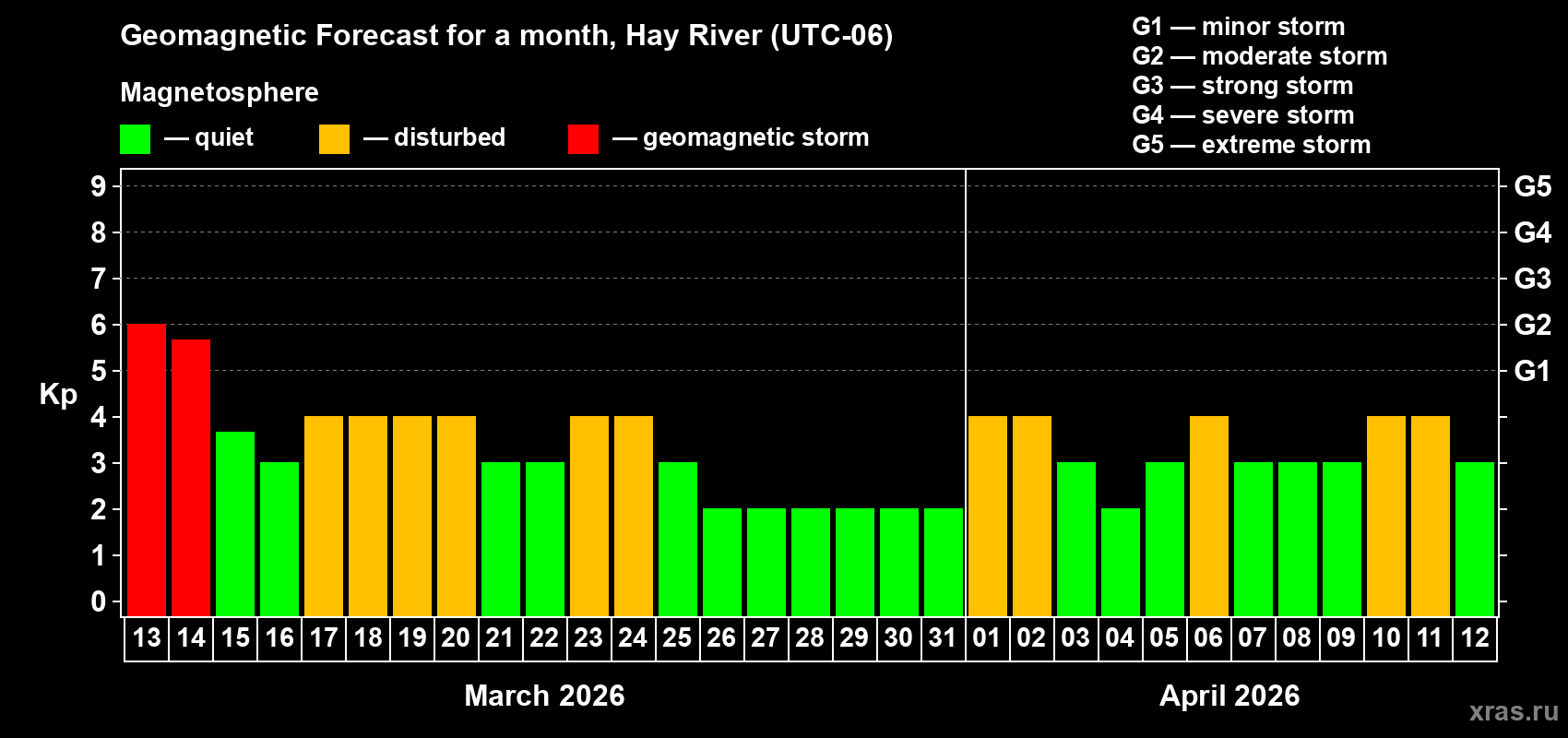
Task: Click the date label 13 on the axis
Action: click(147, 638)
